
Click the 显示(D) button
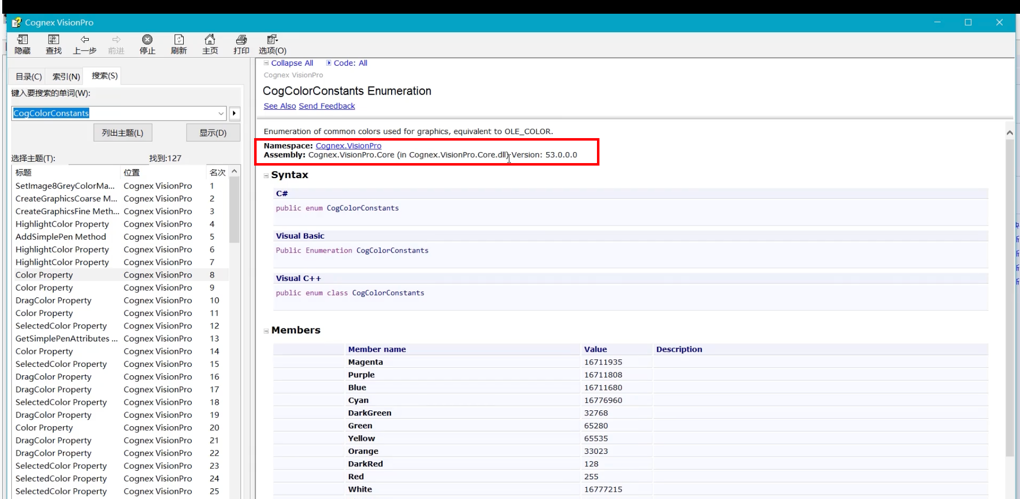[x=213, y=133]
